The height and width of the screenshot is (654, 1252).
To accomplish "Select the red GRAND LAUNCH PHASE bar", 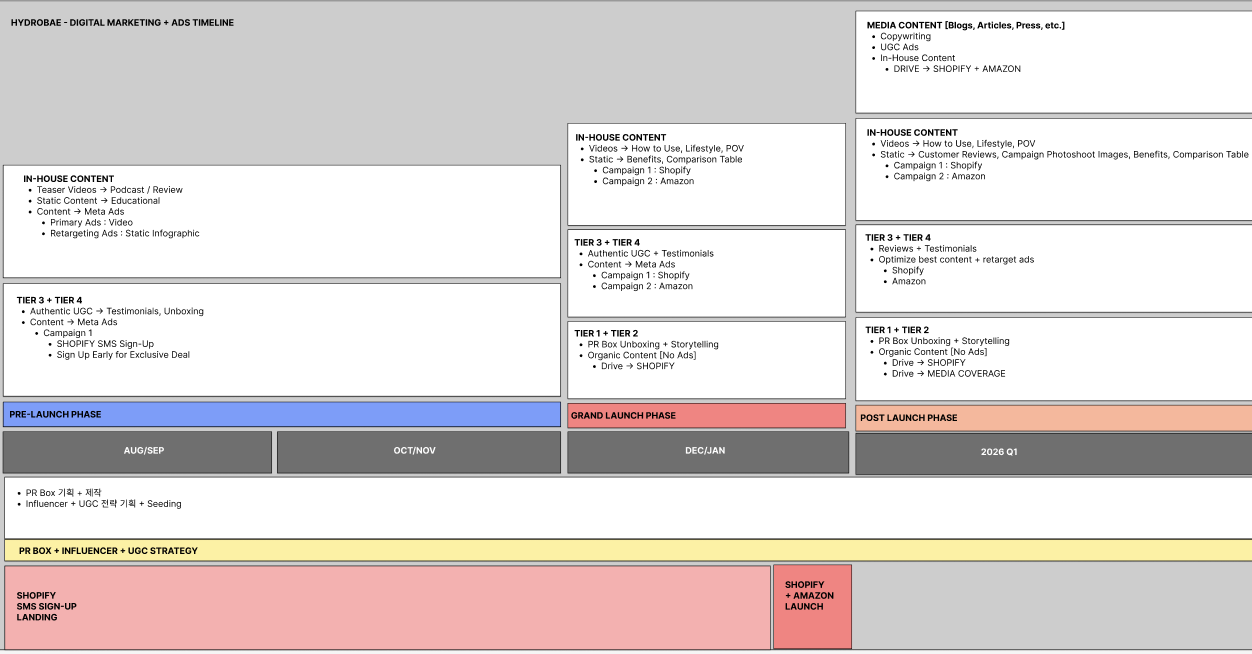I will [x=706, y=415].
